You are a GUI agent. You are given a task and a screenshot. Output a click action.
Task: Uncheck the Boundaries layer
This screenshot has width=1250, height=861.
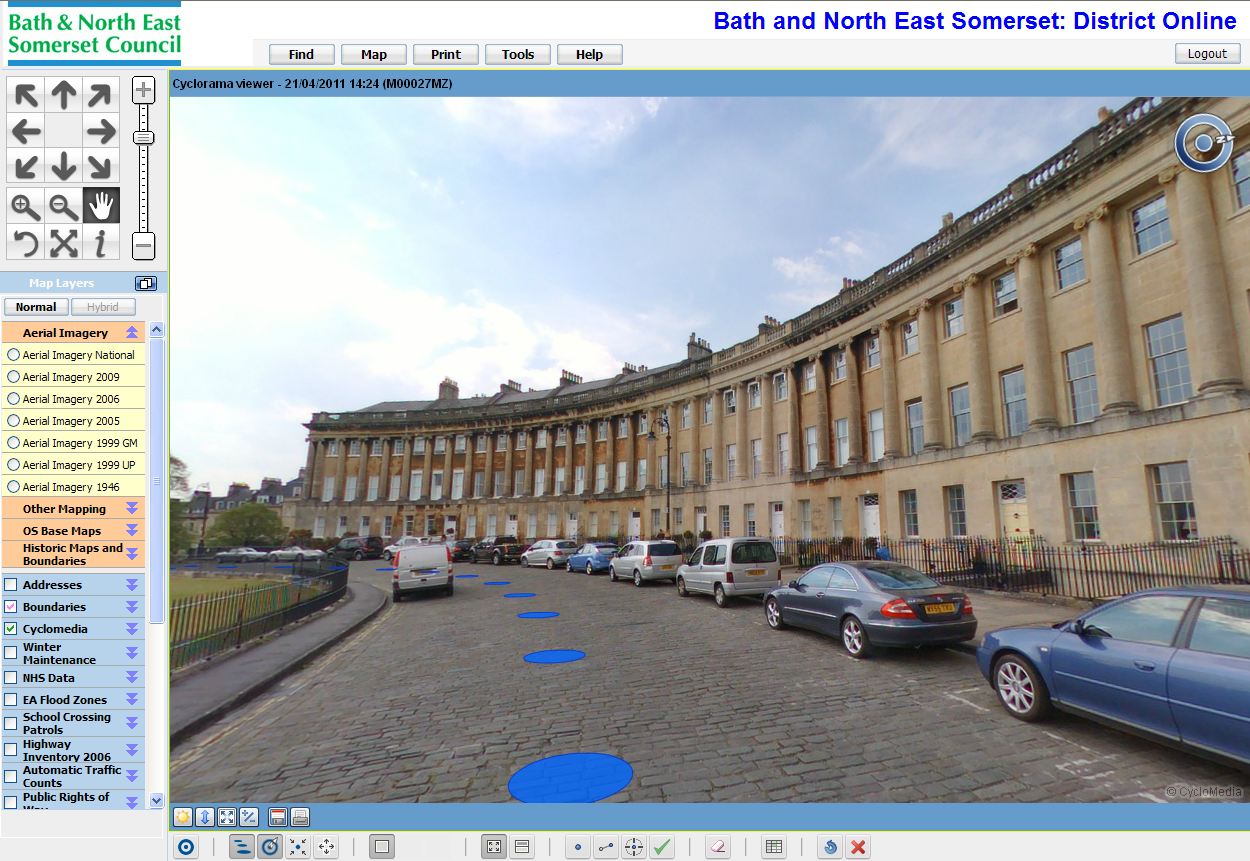coord(11,606)
